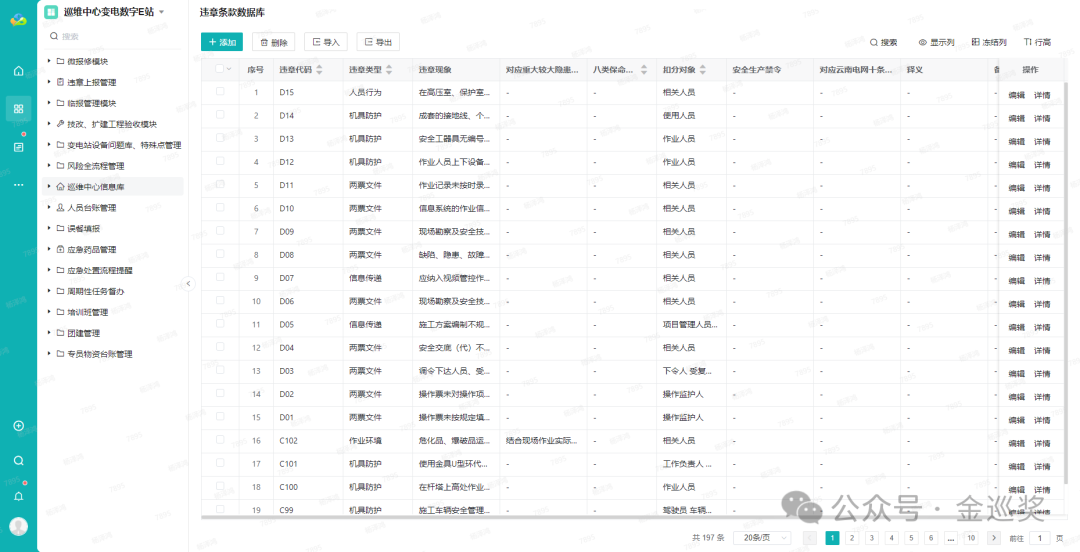1080x552 pixels.
Task: Click the 搜索 icon above the table
Action: (x=884, y=43)
